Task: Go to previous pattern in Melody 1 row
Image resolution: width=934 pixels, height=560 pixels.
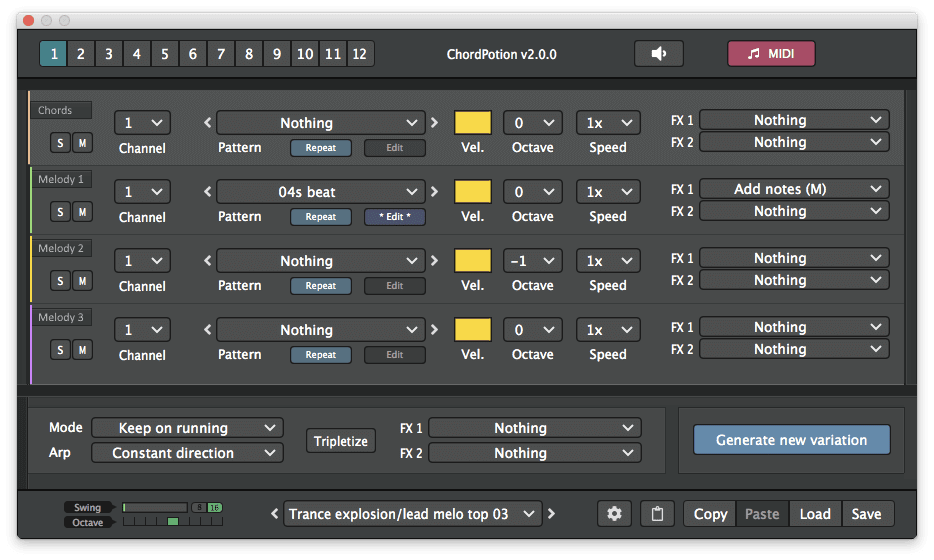Action: tap(207, 192)
